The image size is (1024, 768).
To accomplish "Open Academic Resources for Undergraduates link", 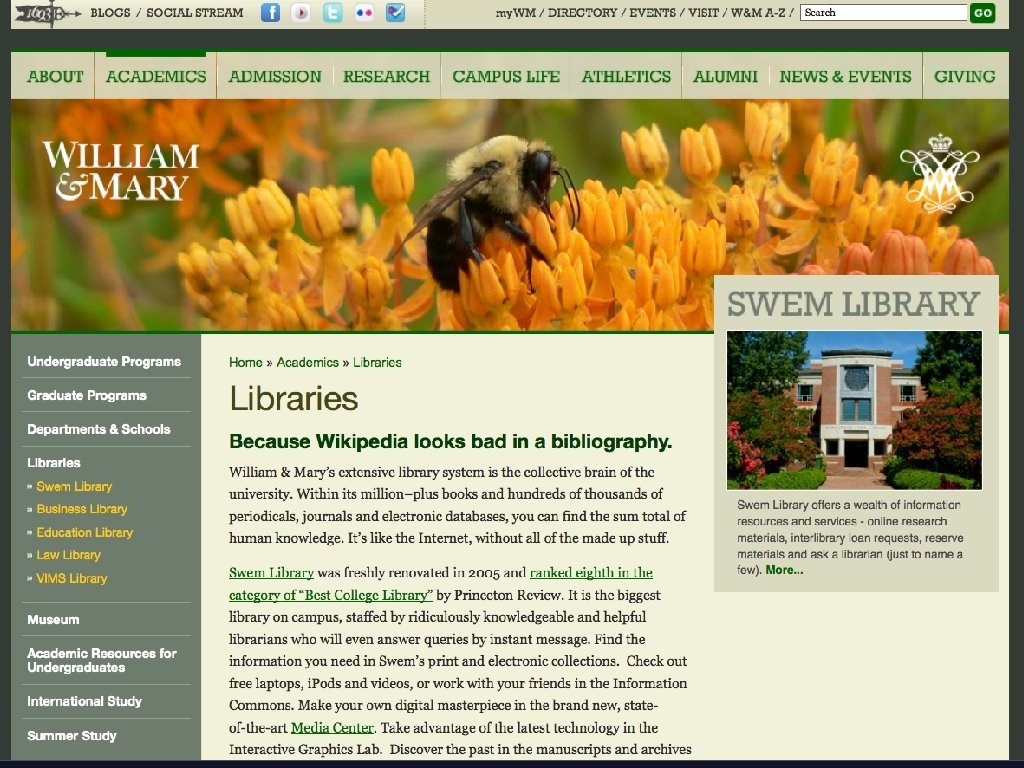I will [102, 660].
